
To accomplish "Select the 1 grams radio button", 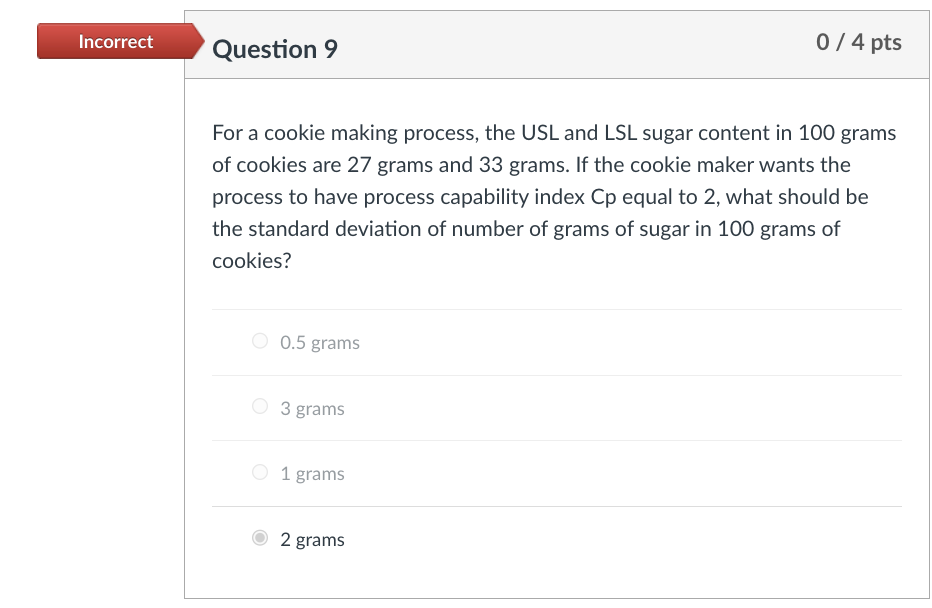I will pyautogui.click(x=259, y=472).
